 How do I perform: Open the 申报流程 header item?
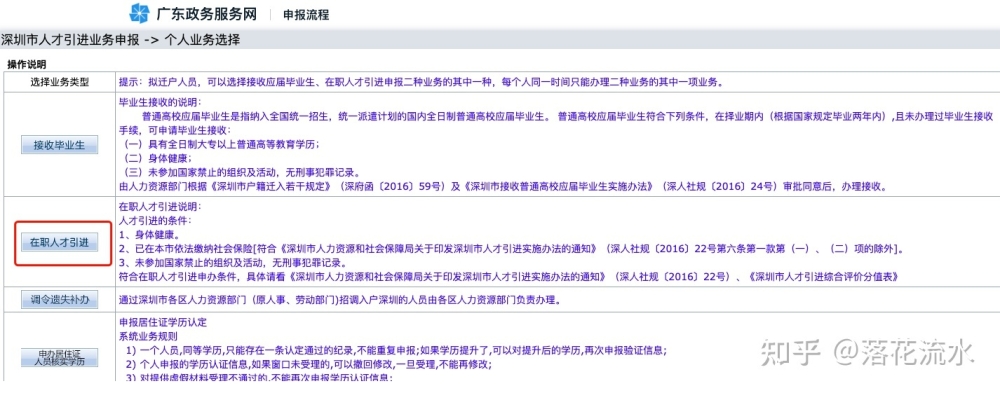click(x=306, y=15)
